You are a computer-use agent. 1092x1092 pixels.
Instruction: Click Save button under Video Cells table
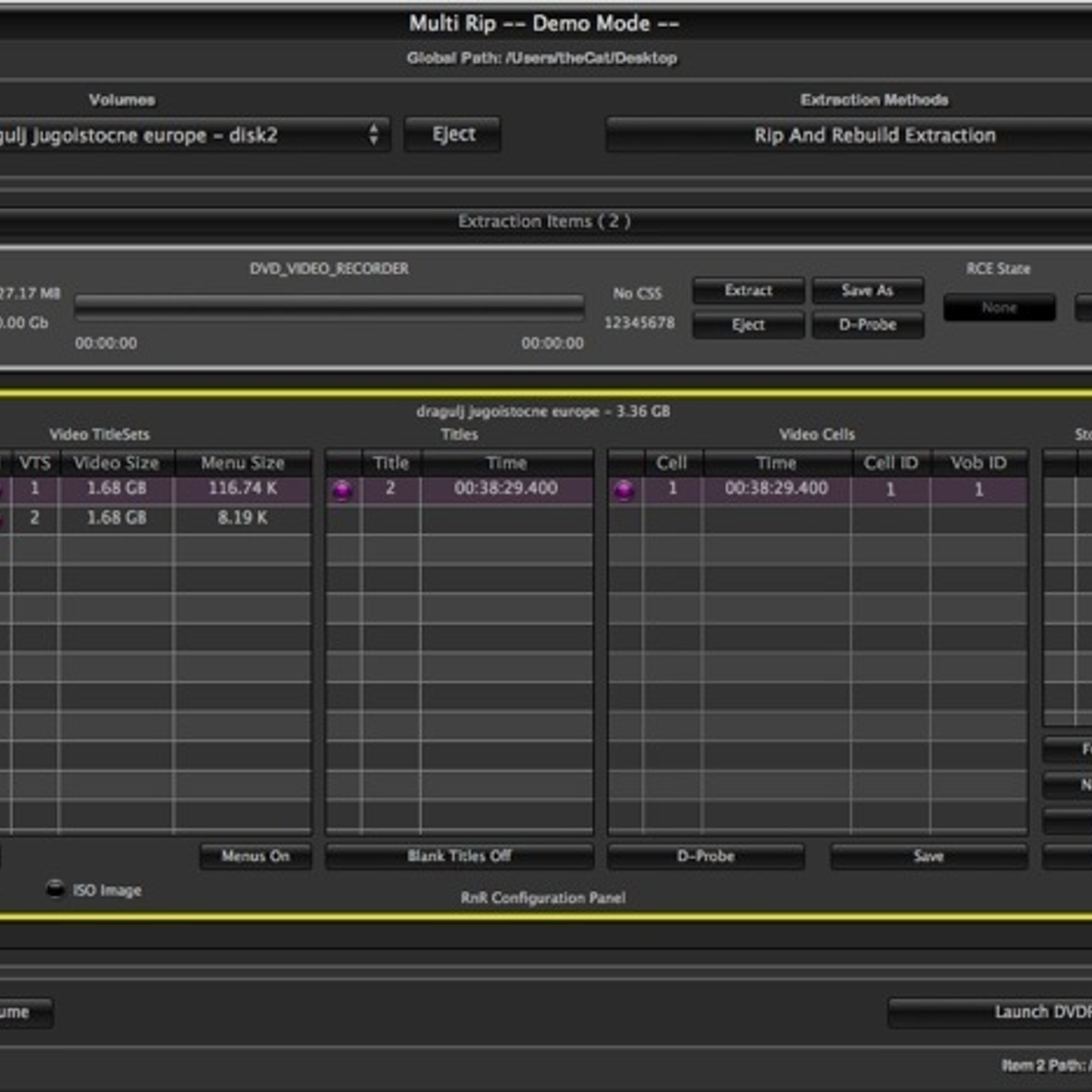point(928,856)
